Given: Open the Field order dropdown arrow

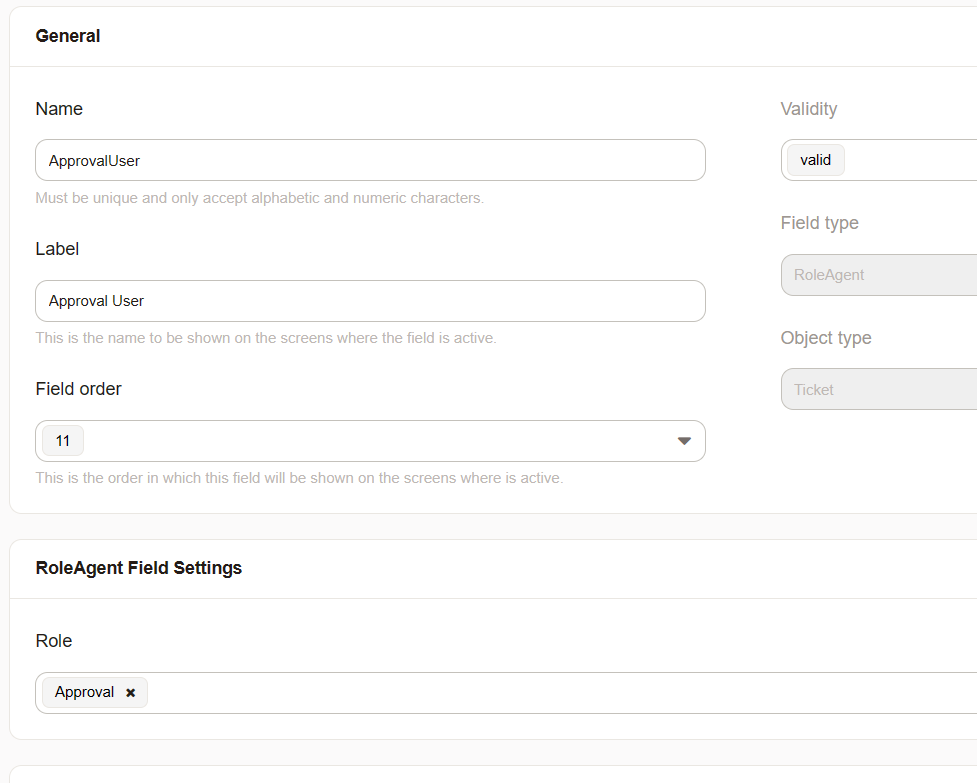Looking at the screenshot, I should [684, 441].
